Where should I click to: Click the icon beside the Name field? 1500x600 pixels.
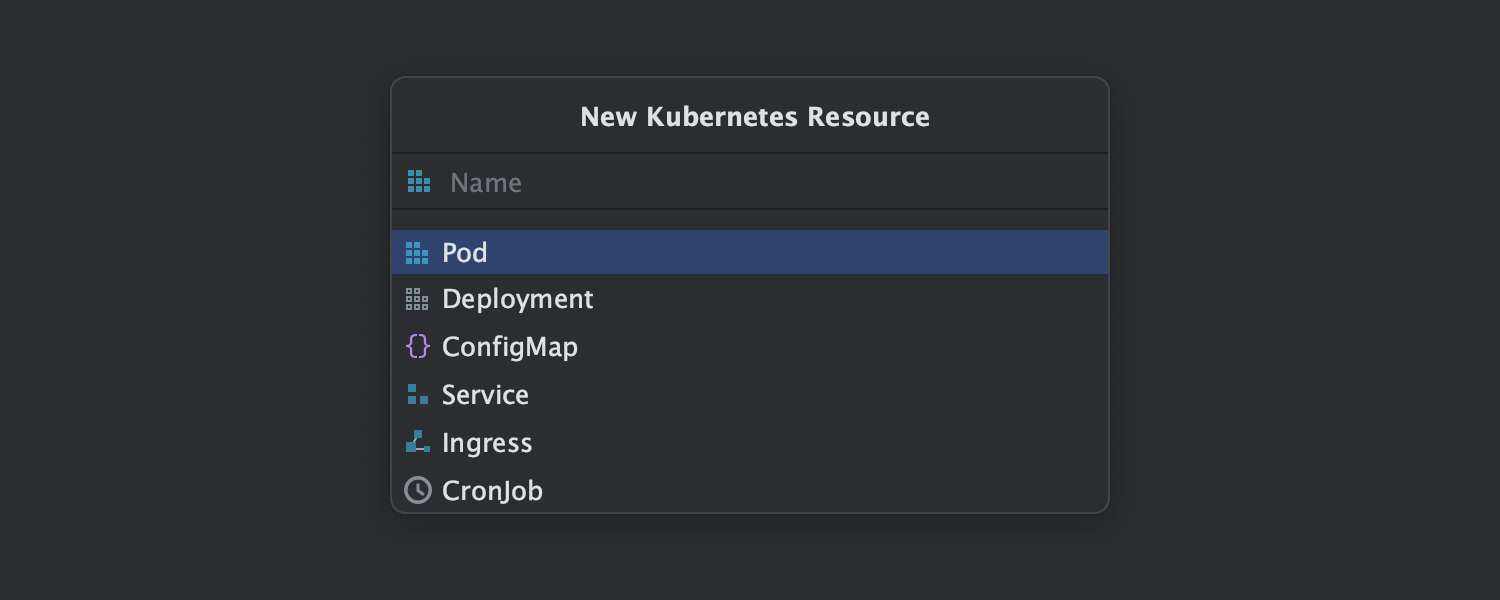pos(418,181)
